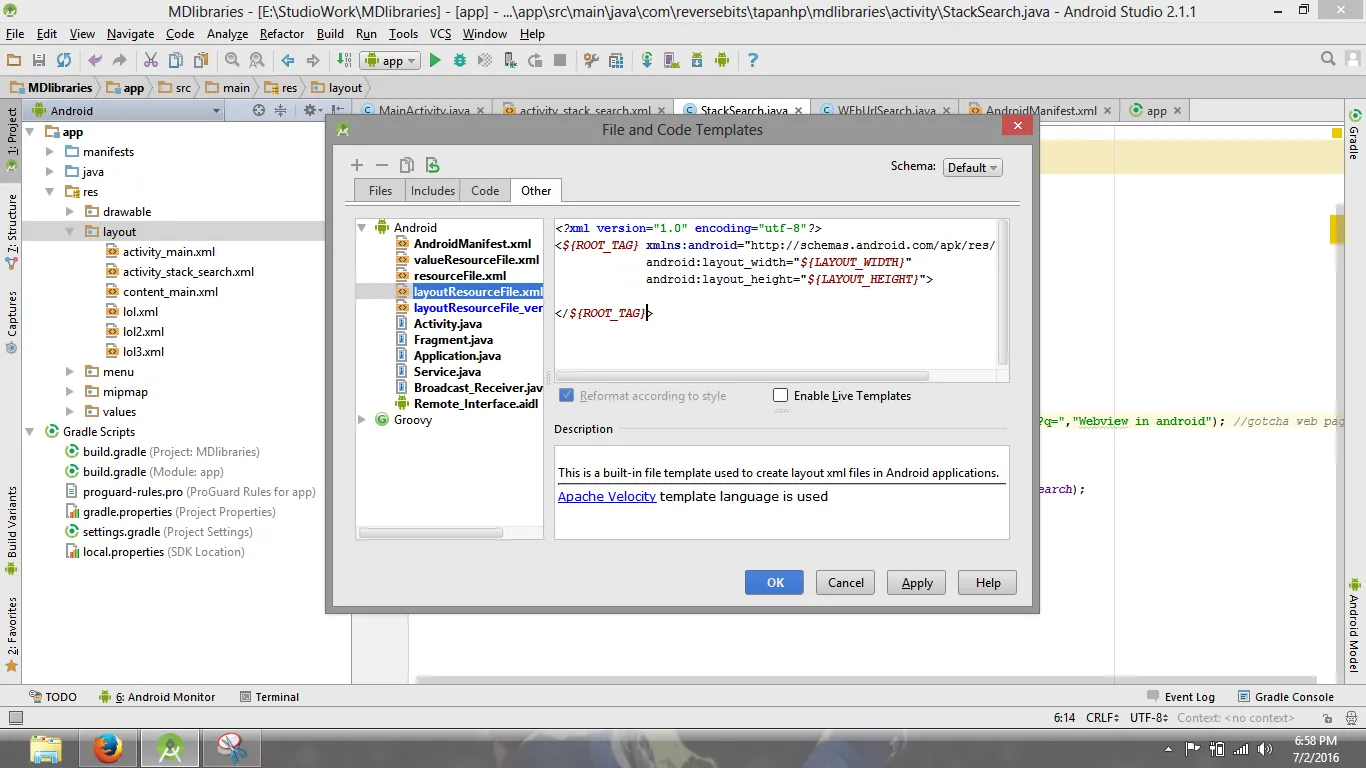Open the Terminal tool window
This screenshot has width=1366, height=768.
click(x=269, y=697)
